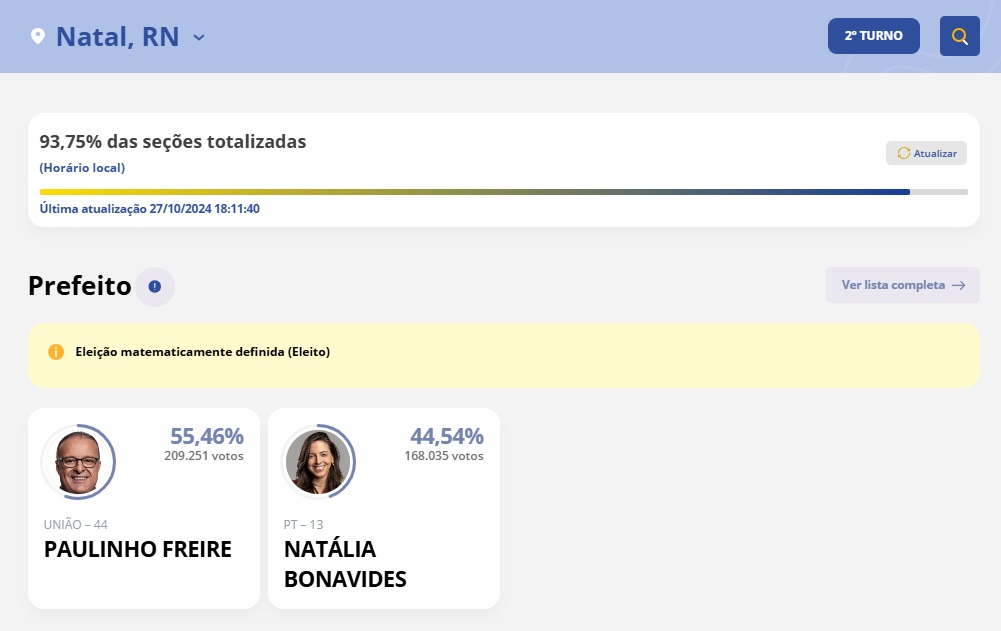The width and height of the screenshot is (1001, 631).
Task: Click the location pin icon beside Natal
Action: [x=38, y=36]
